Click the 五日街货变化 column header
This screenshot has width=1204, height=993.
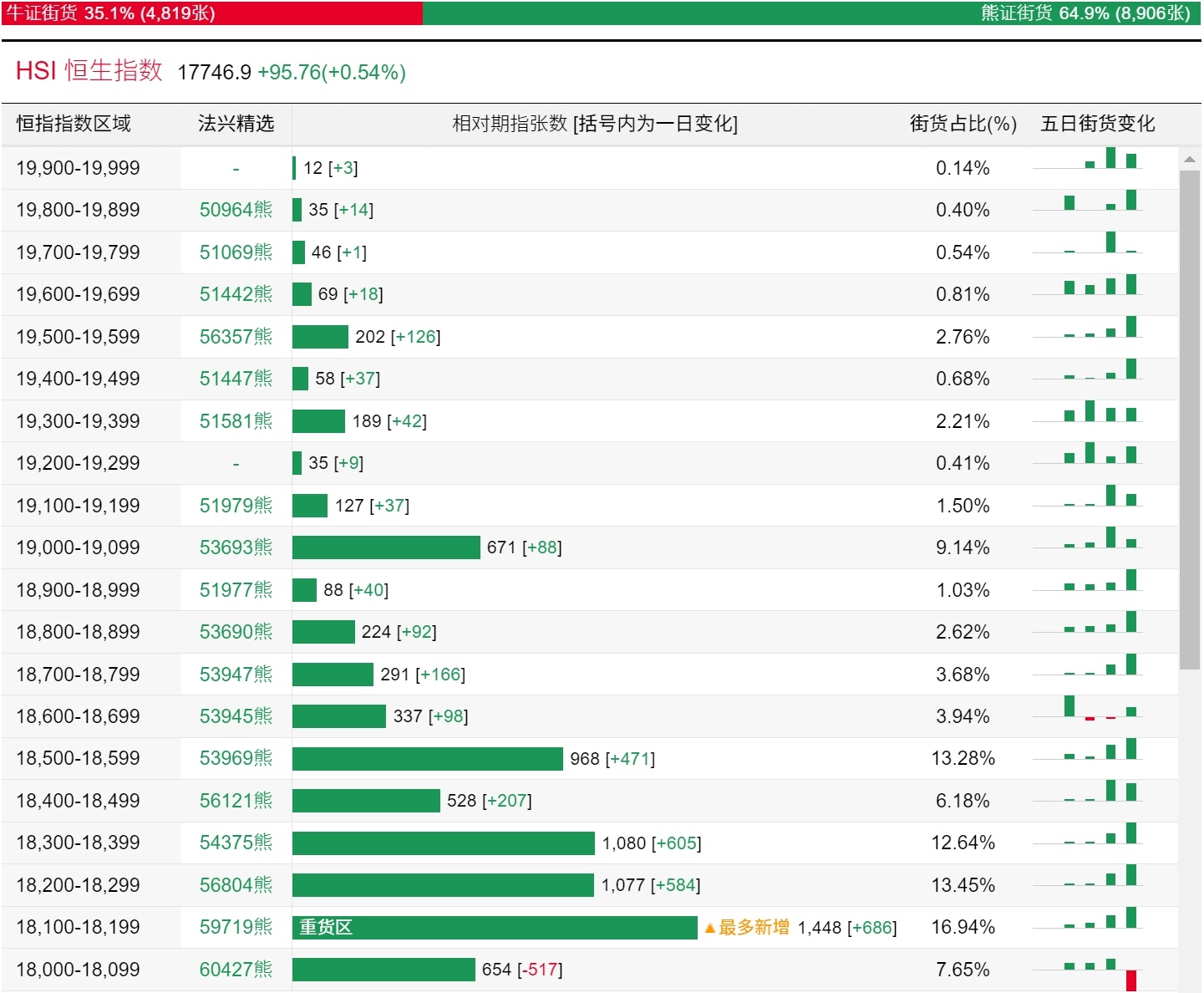[1097, 124]
